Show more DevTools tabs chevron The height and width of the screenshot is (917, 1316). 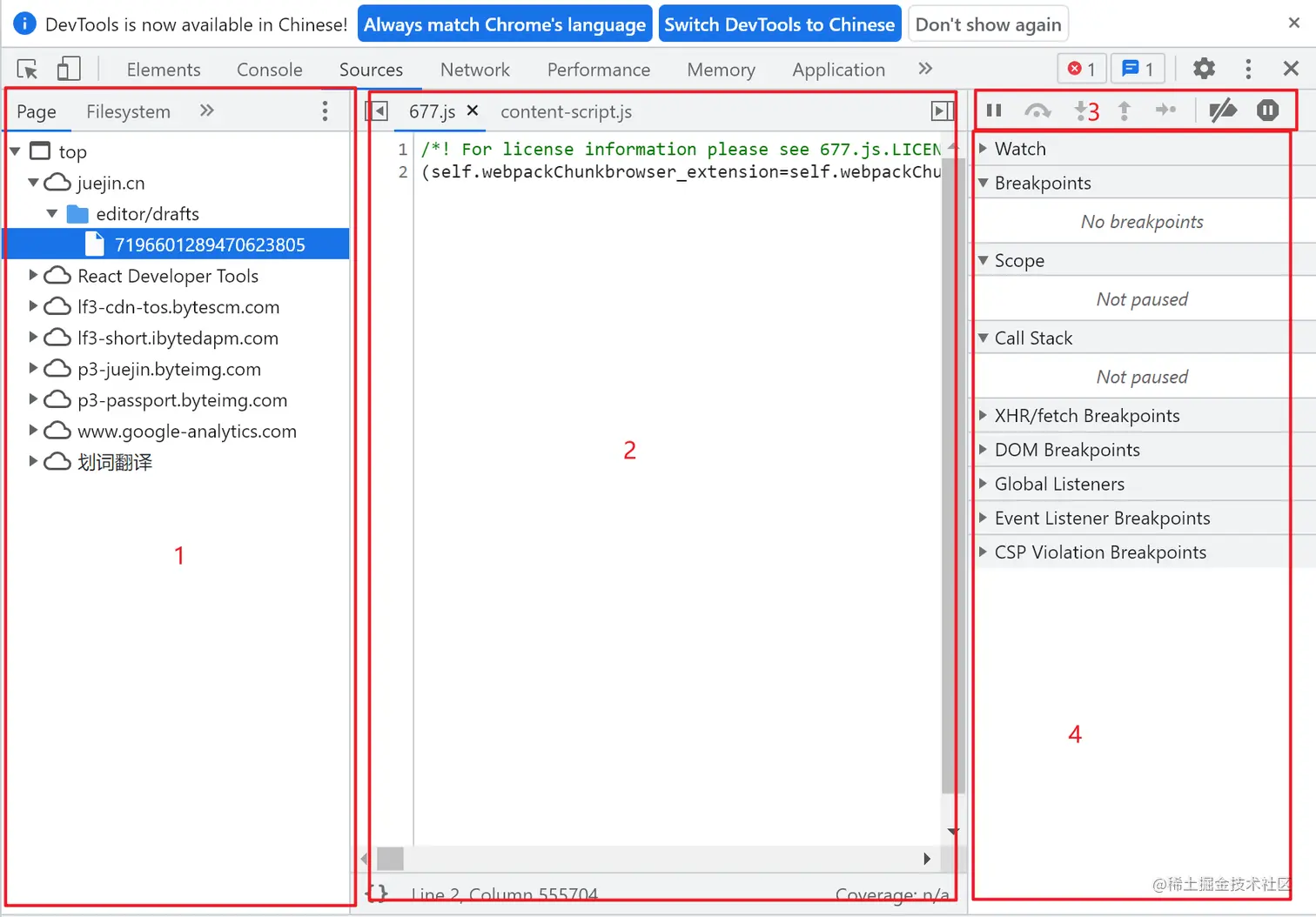[925, 69]
